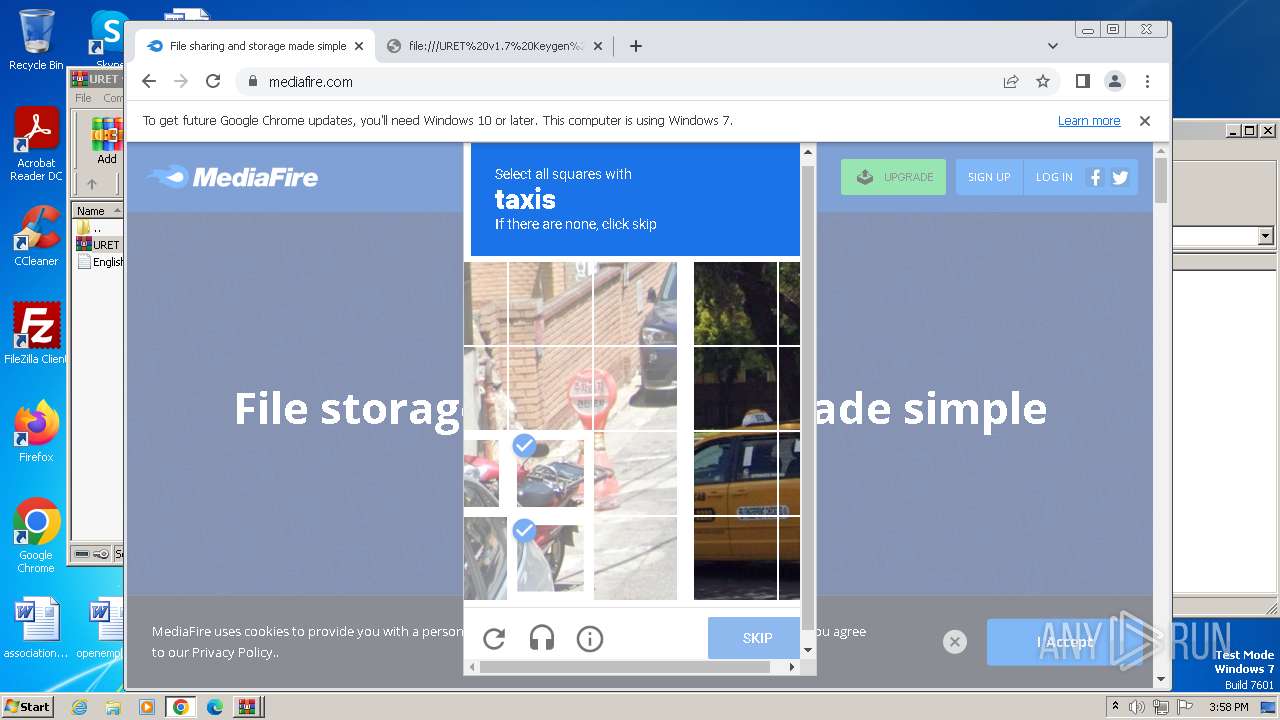Switch to audio captcha challenge
Viewport: 1280px width, 720px height.
[x=542, y=638]
